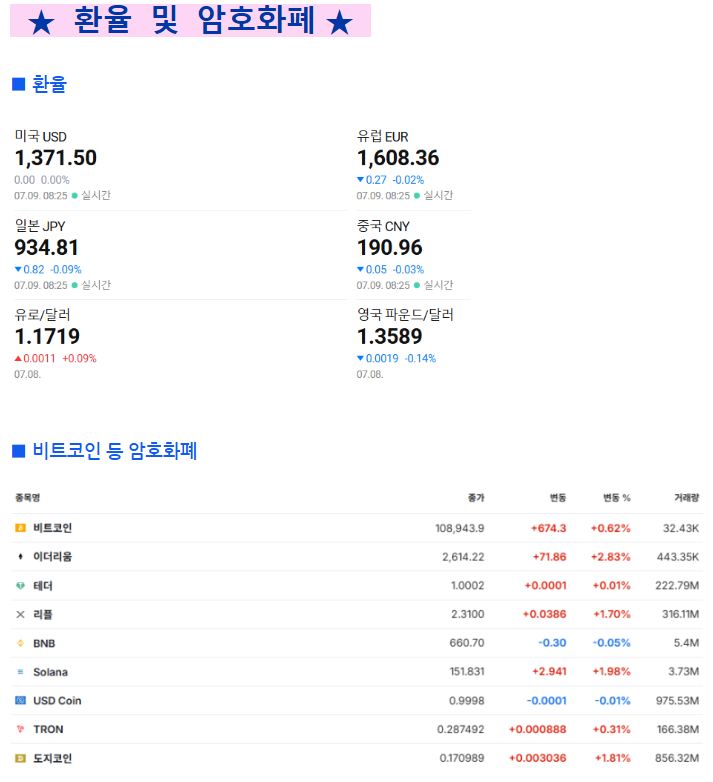Click the 환율 및 암호화폐 title banner
713x782 pixels.
[190, 20]
